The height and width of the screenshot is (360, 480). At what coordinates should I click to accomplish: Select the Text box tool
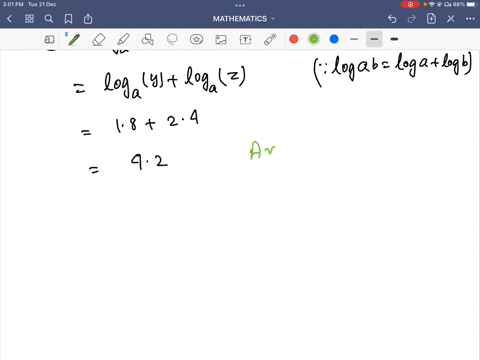(245, 40)
